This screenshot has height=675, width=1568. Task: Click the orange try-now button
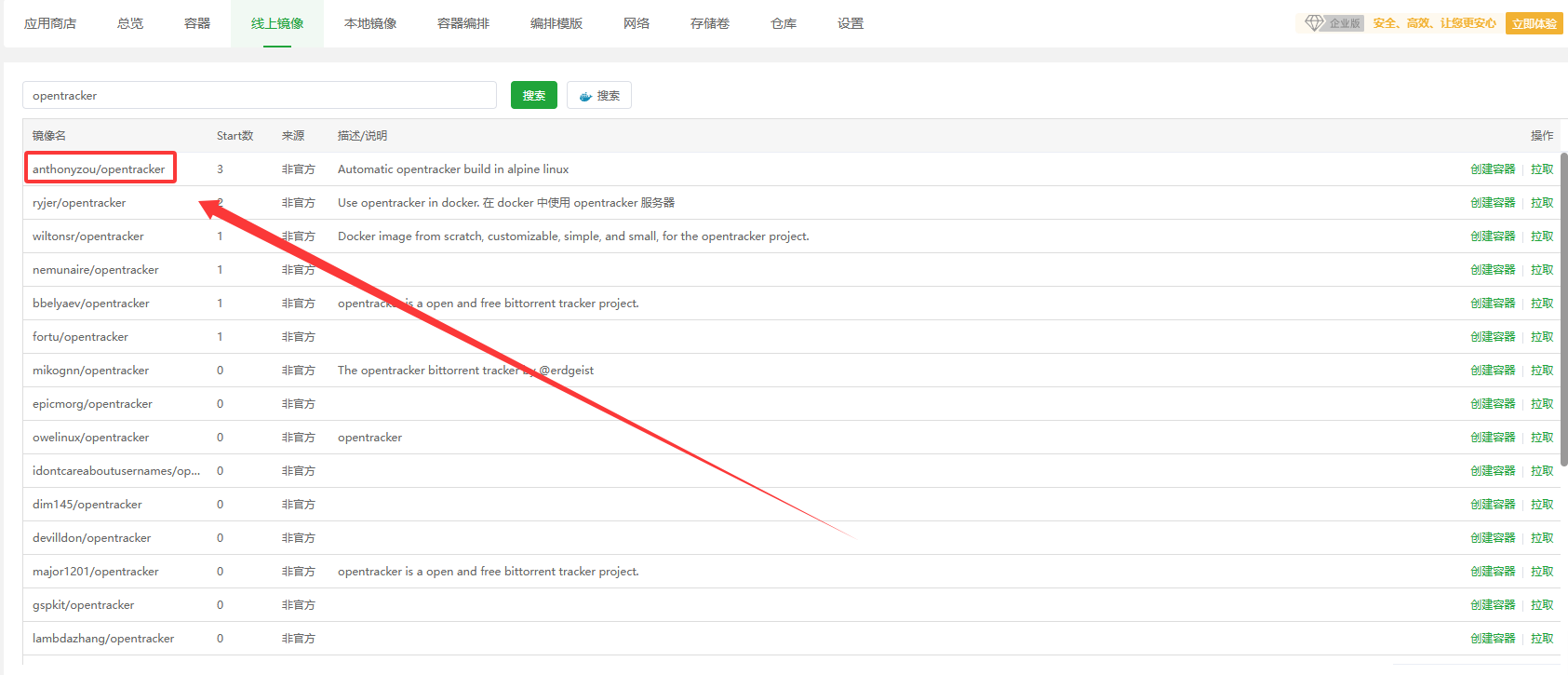click(1534, 23)
